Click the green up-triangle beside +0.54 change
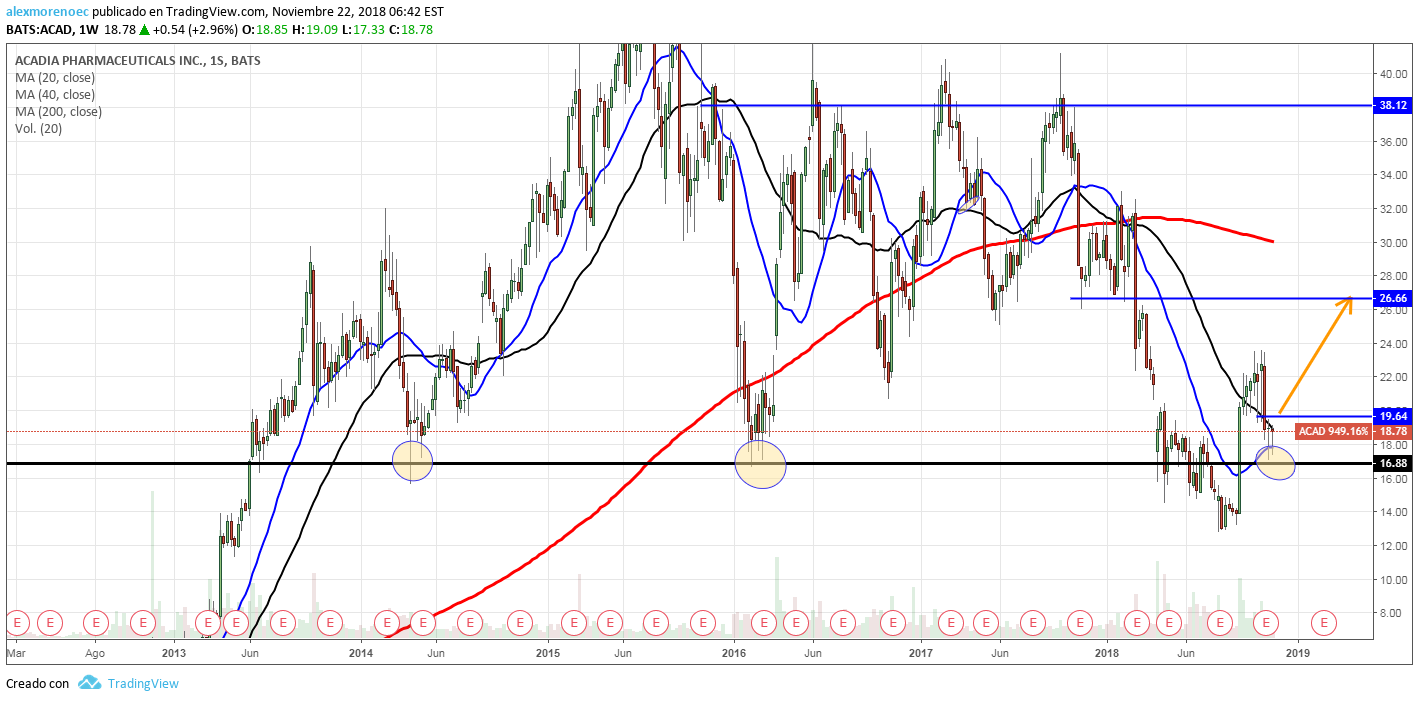Viewport: 1419px width, 701px height. click(144, 29)
